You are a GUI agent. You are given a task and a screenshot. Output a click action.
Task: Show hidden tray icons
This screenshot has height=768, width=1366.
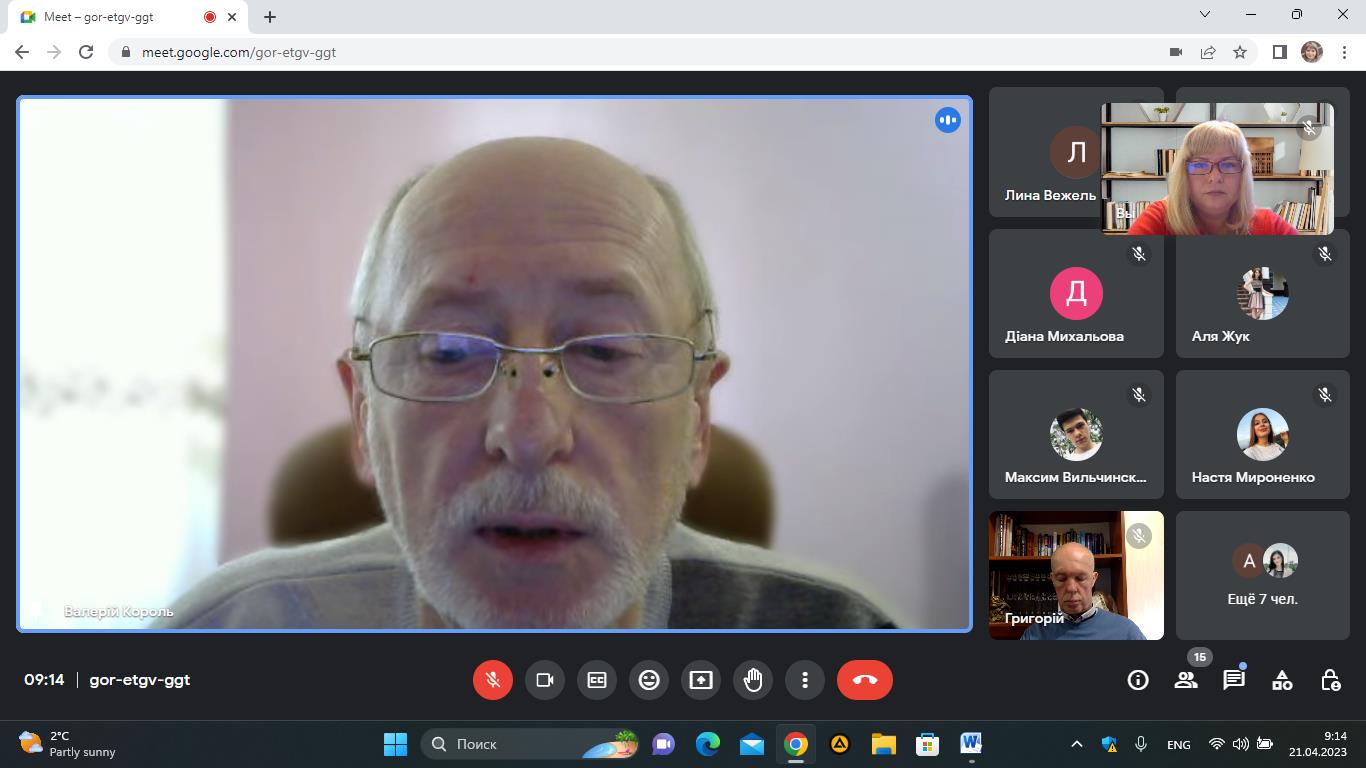[x=1076, y=744]
